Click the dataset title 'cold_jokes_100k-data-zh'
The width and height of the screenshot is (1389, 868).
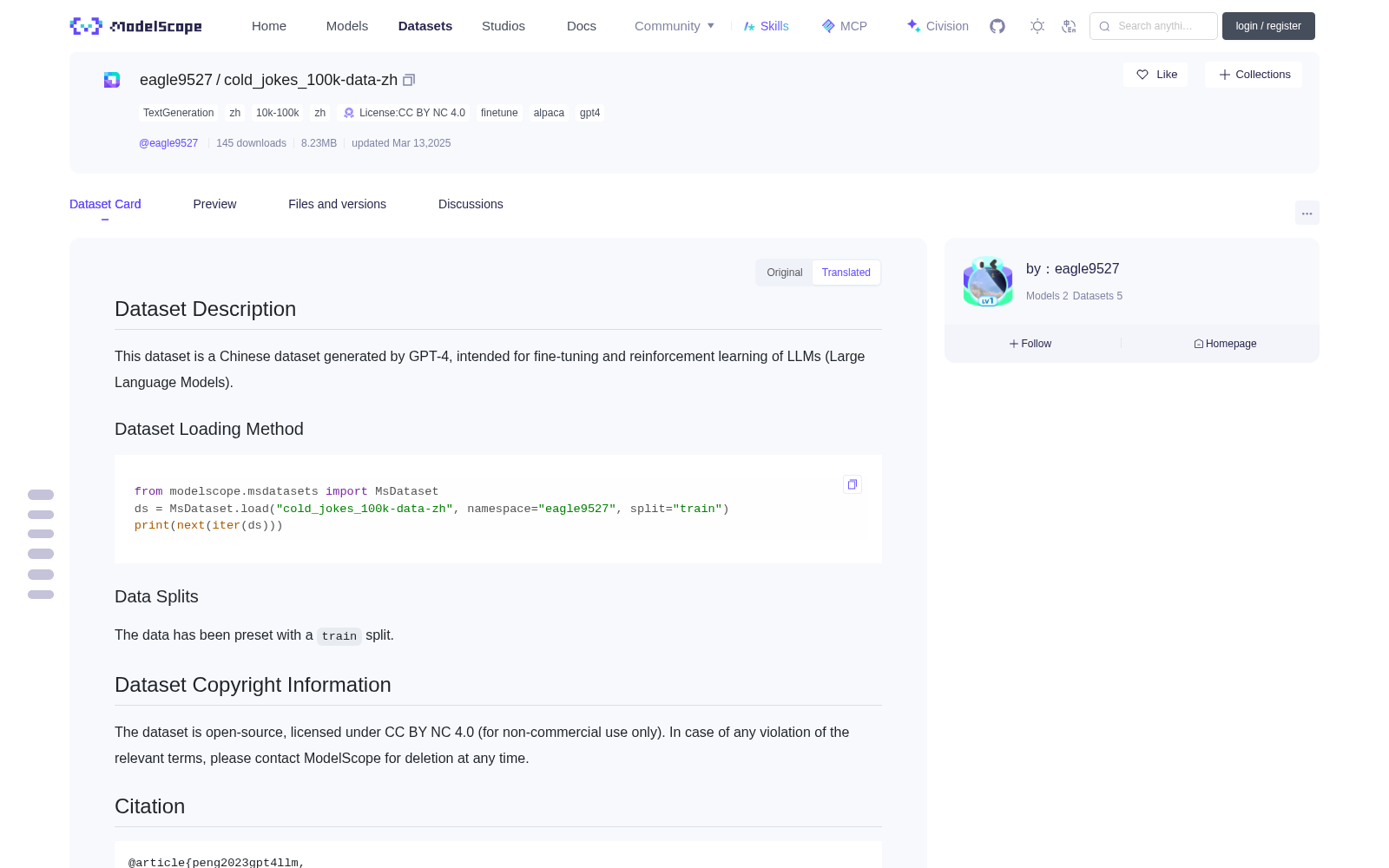pos(311,80)
